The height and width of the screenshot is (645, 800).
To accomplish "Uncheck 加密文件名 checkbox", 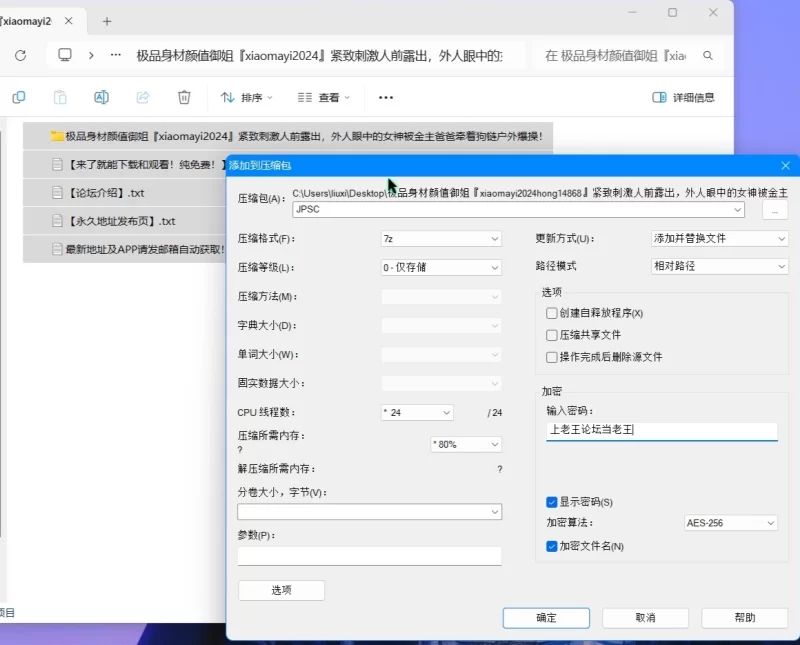I will coord(552,547).
